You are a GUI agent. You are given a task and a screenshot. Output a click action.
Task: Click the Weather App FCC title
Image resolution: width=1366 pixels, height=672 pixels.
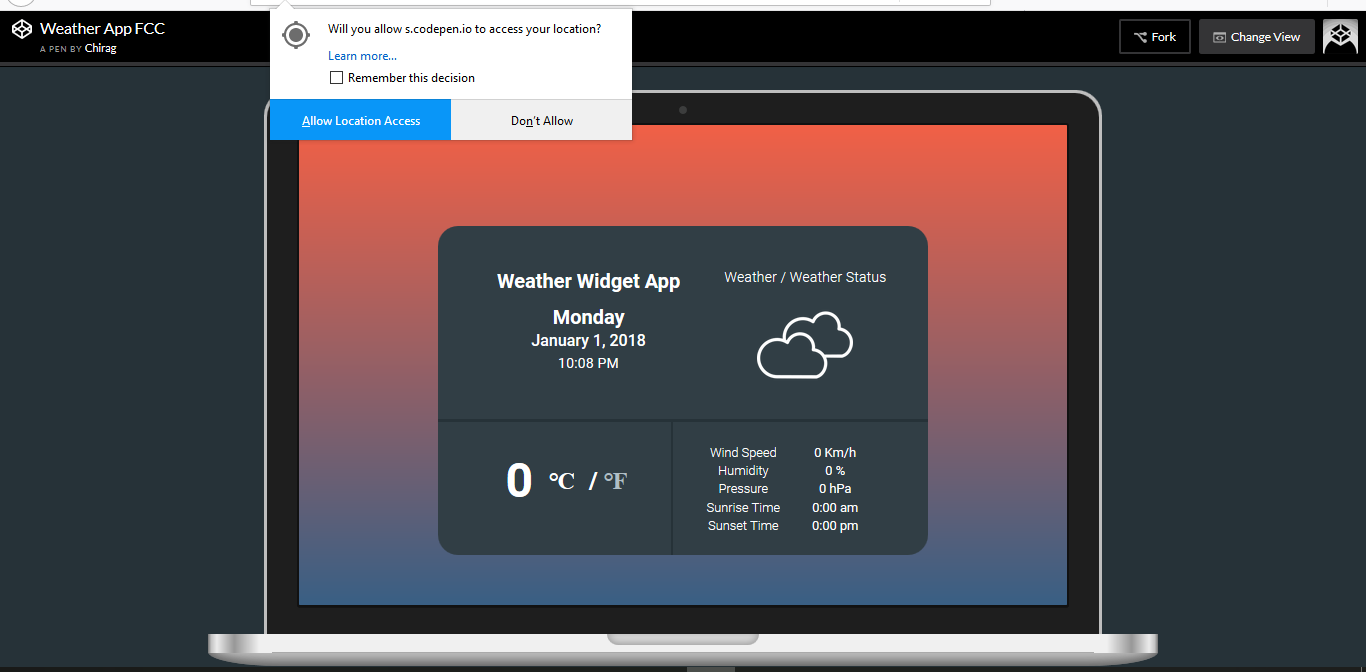[102, 28]
